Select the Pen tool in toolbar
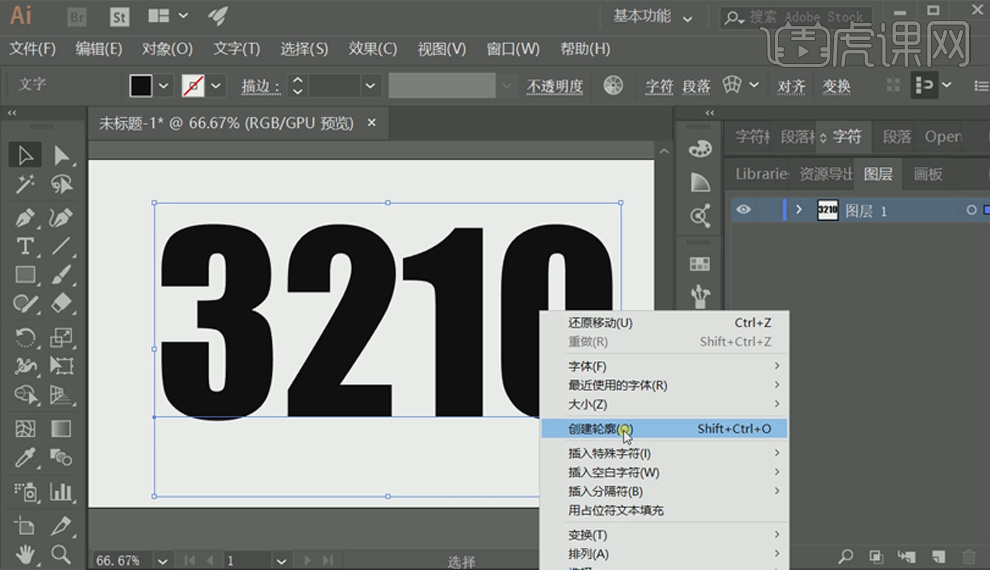 point(26,217)
